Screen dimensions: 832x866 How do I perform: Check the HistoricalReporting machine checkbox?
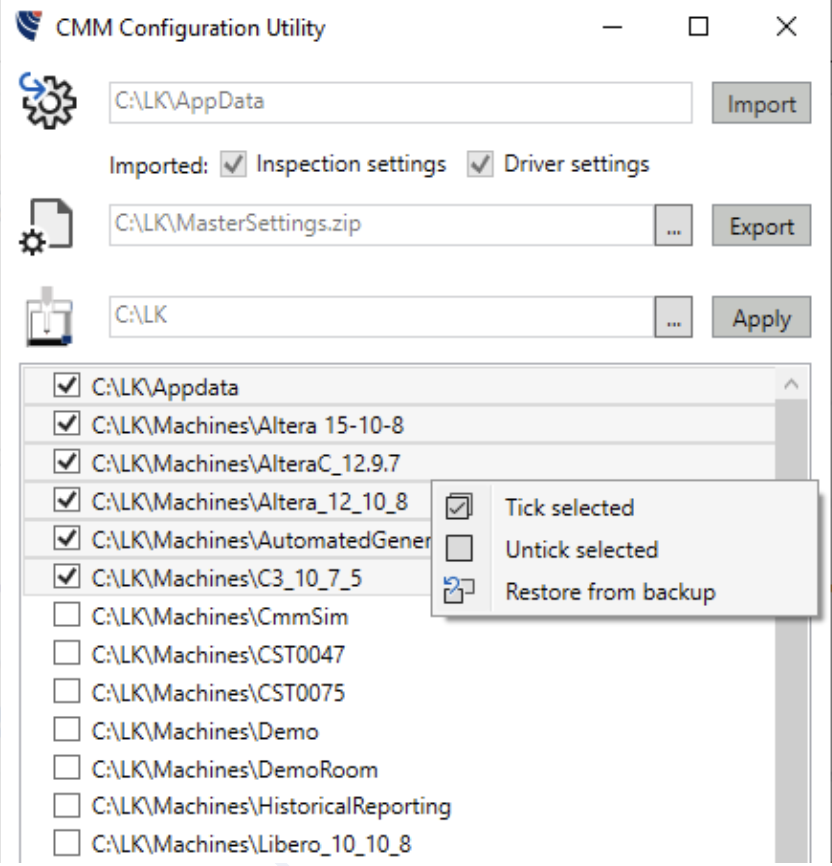tap(67, 806)
